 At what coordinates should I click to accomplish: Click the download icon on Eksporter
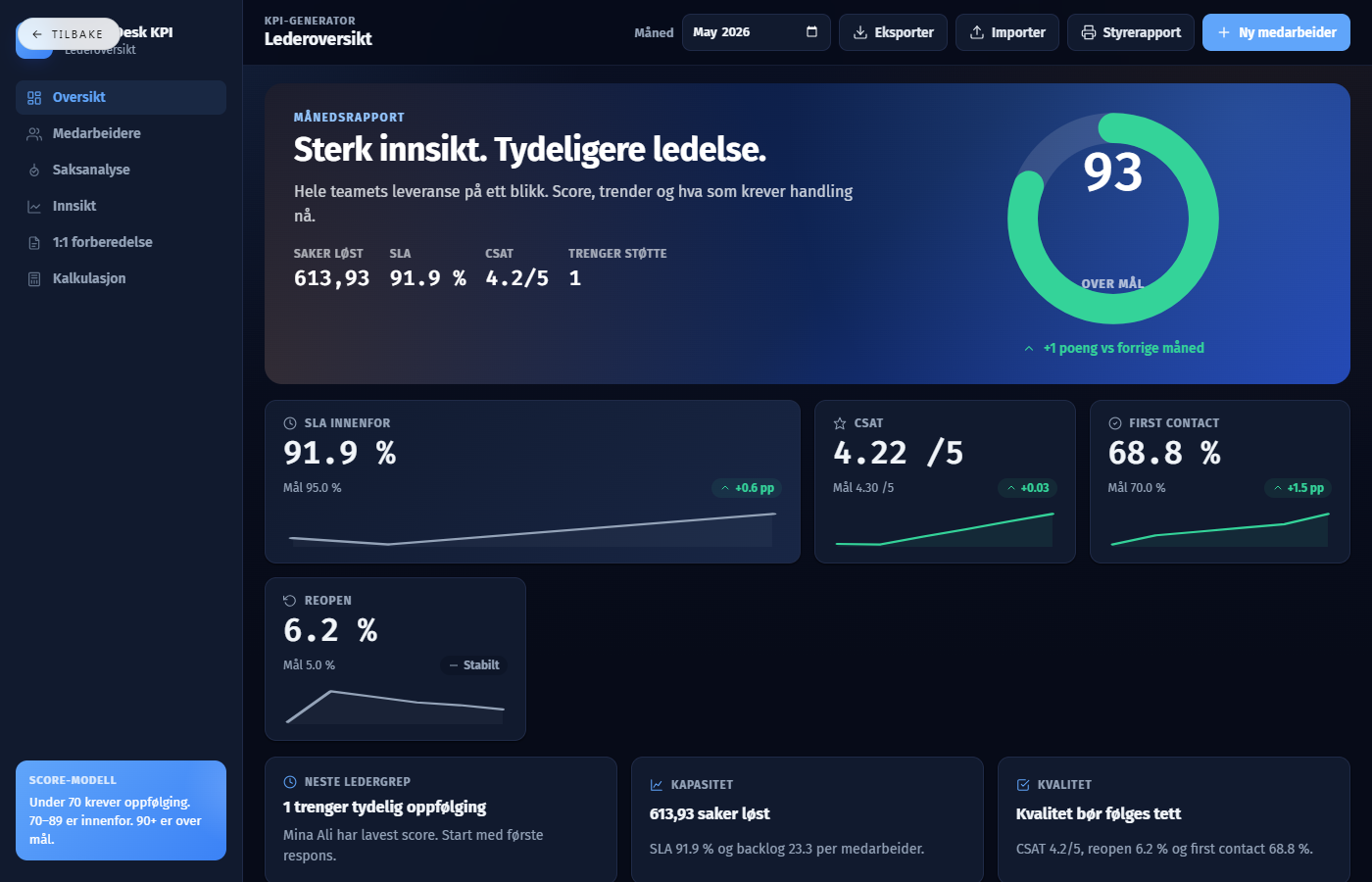860,32
